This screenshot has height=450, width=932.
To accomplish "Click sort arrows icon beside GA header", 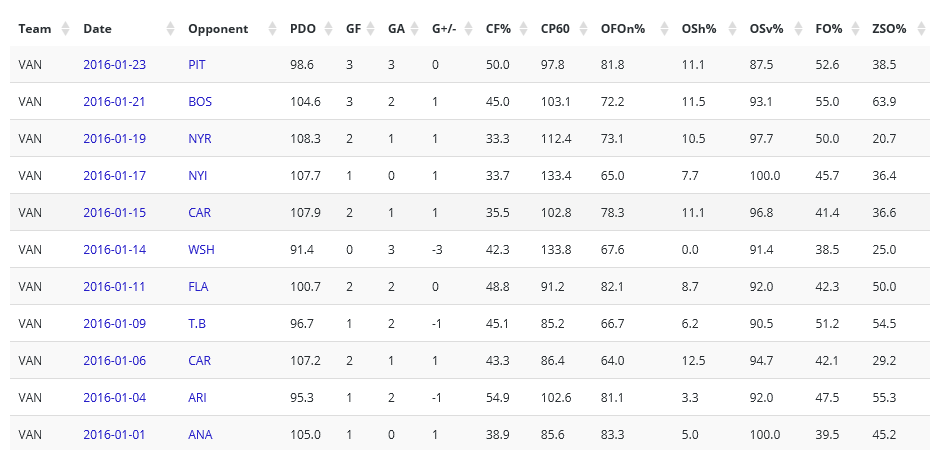I will click(x=414, y=29).
